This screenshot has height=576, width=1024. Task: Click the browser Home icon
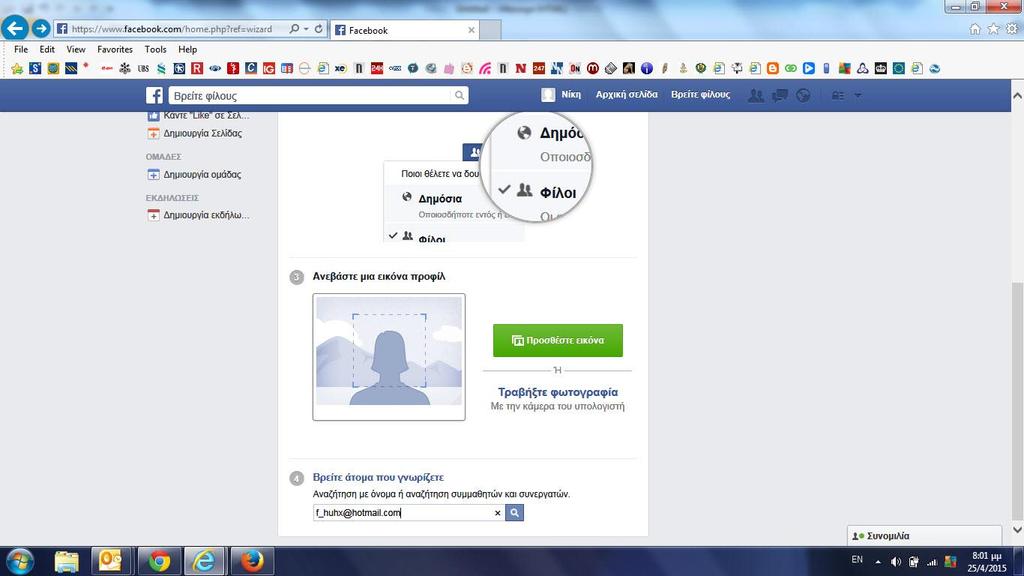pyautogui.click(x=975, y=29)
